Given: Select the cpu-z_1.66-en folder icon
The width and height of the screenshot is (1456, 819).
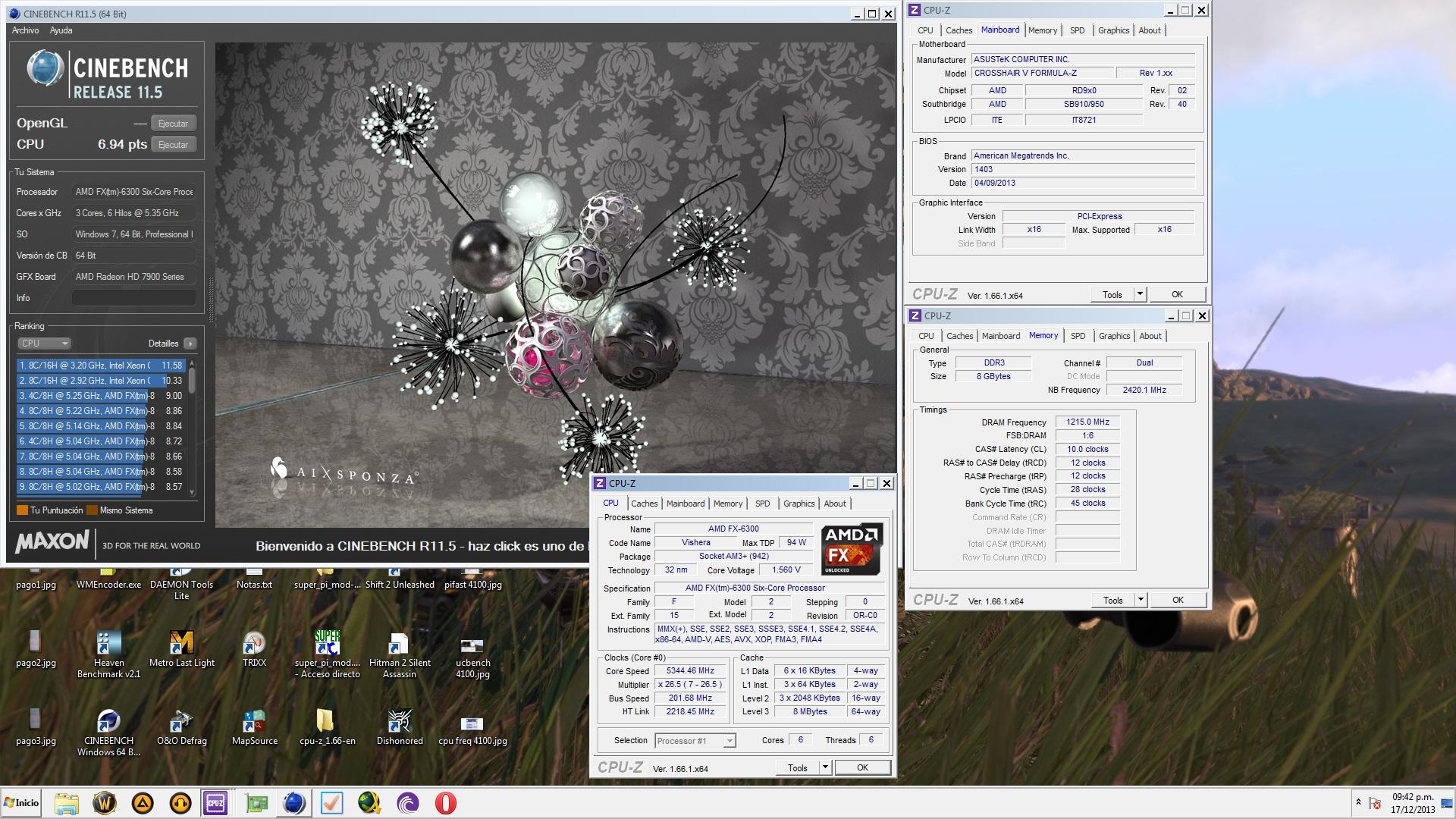Looking at the screenshot, I should click(328, 726).
